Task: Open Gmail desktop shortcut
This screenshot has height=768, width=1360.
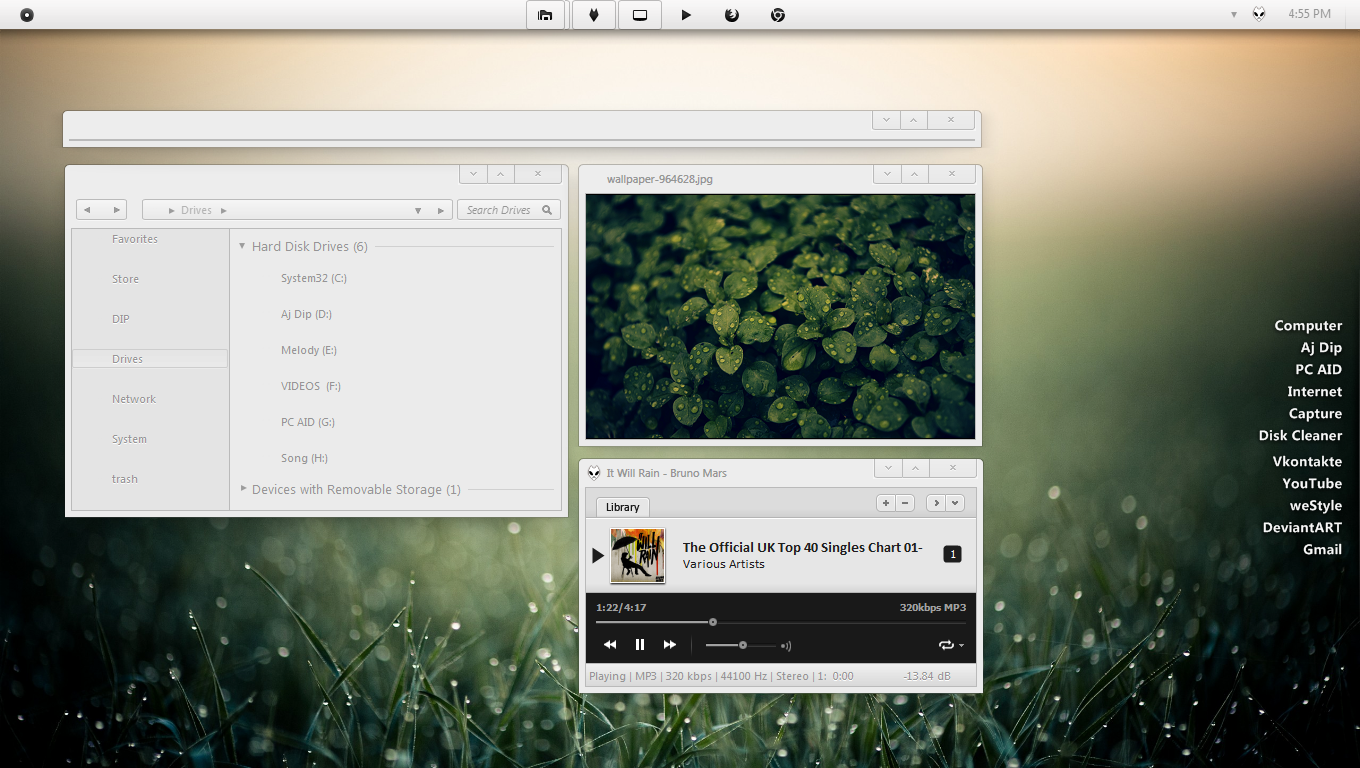Action: pyautogui.click(x=1322, y=550)
